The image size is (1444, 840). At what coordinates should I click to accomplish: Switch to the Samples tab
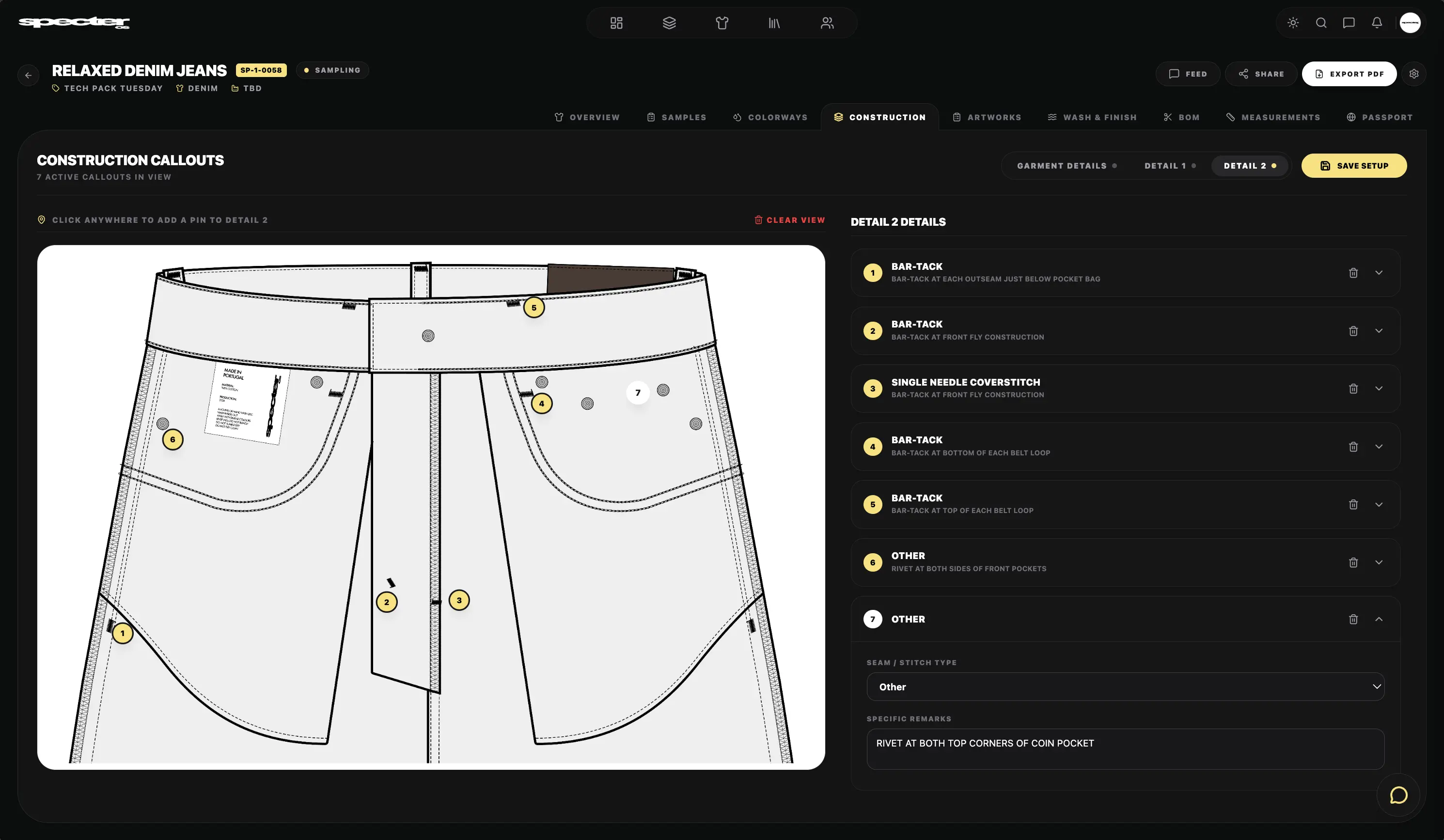pyautogui.click(x=676, y=117)
